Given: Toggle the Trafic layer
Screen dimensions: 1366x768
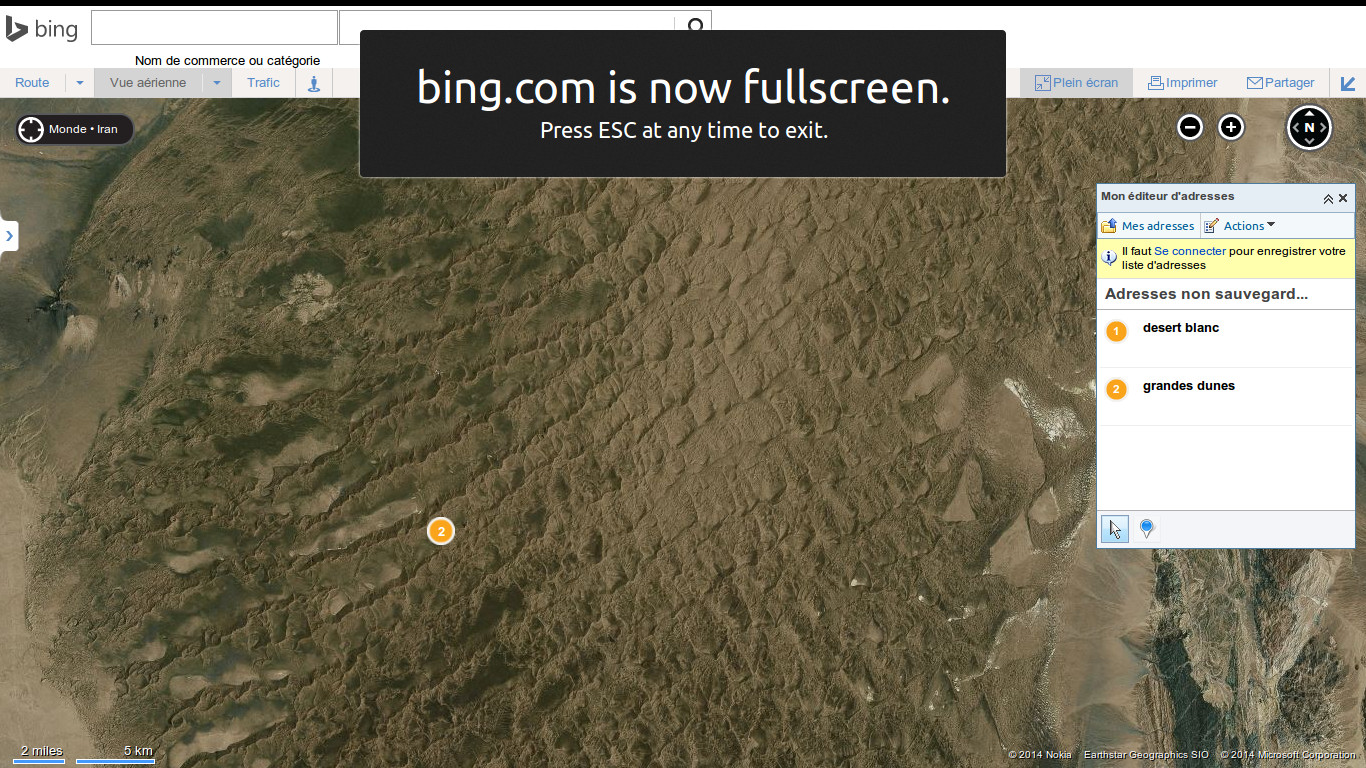Looking at the screenshot, I should pyautogui.click(x=264, y=83).
